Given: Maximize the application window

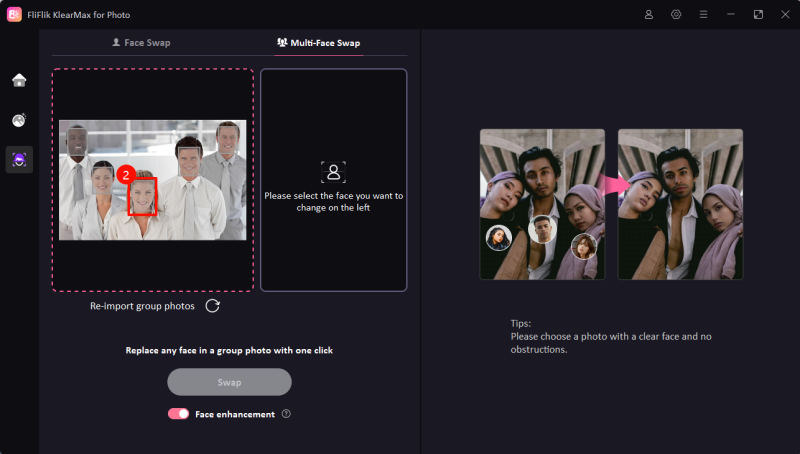Looking at the screenshot, I should tap(757, 15).
